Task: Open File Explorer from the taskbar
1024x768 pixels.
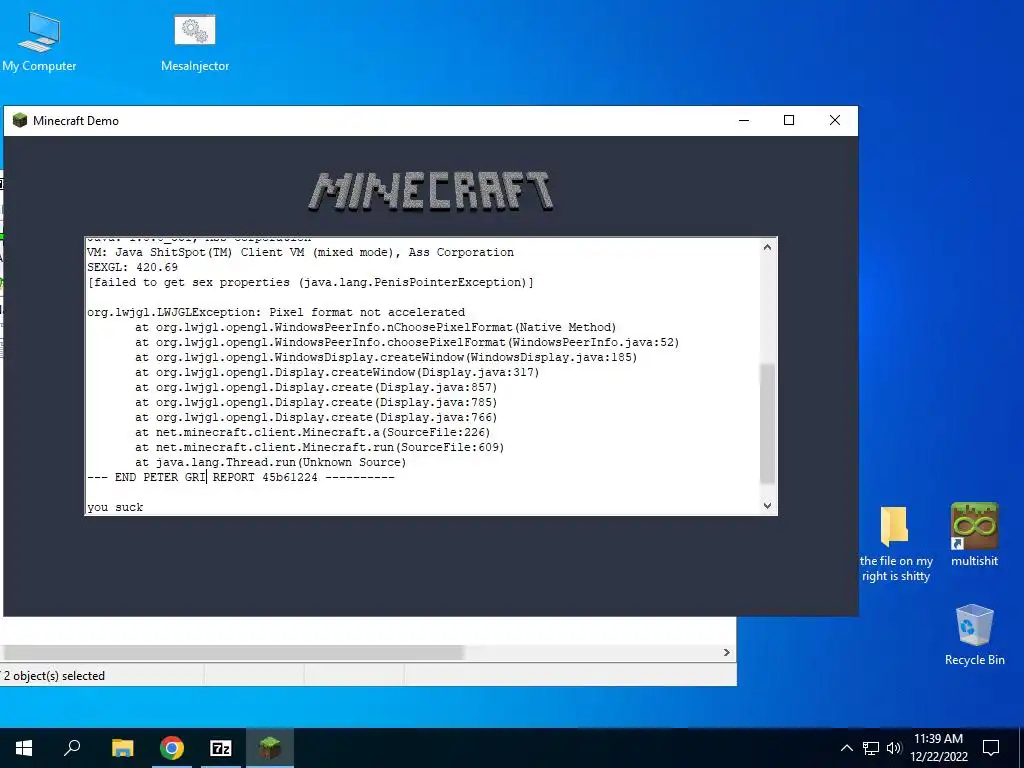Action: coord(122,748)
